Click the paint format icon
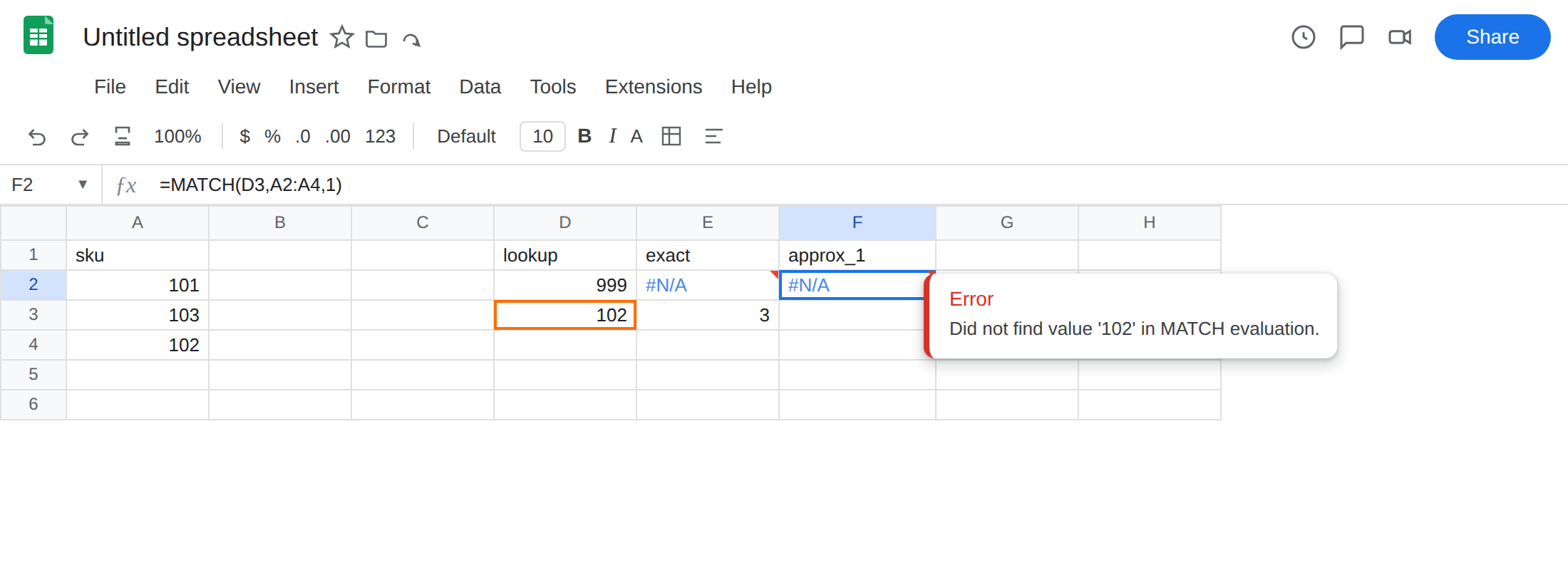The height and width of the screenshot is (570, 1568). [x=123, y=136]
